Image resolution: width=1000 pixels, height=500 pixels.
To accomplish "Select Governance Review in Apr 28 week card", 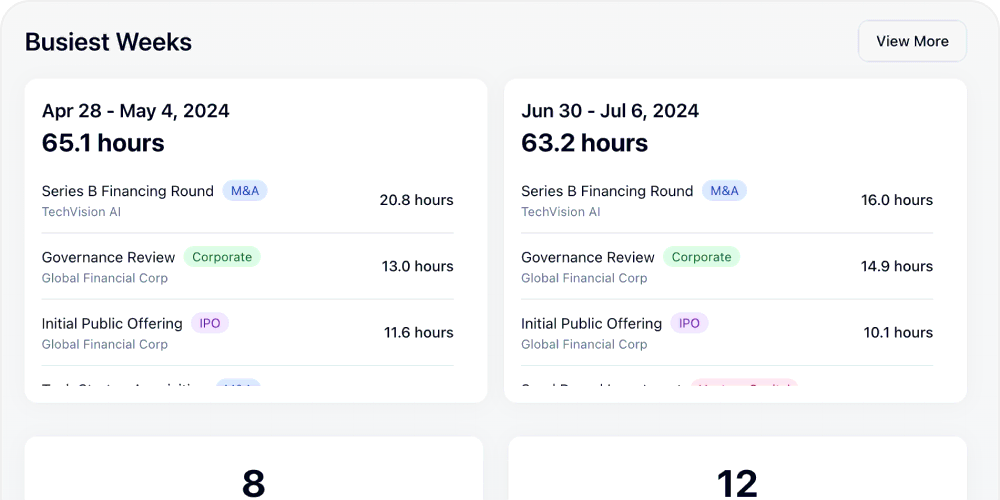I will pyautogui.click(x=108, y=257).
